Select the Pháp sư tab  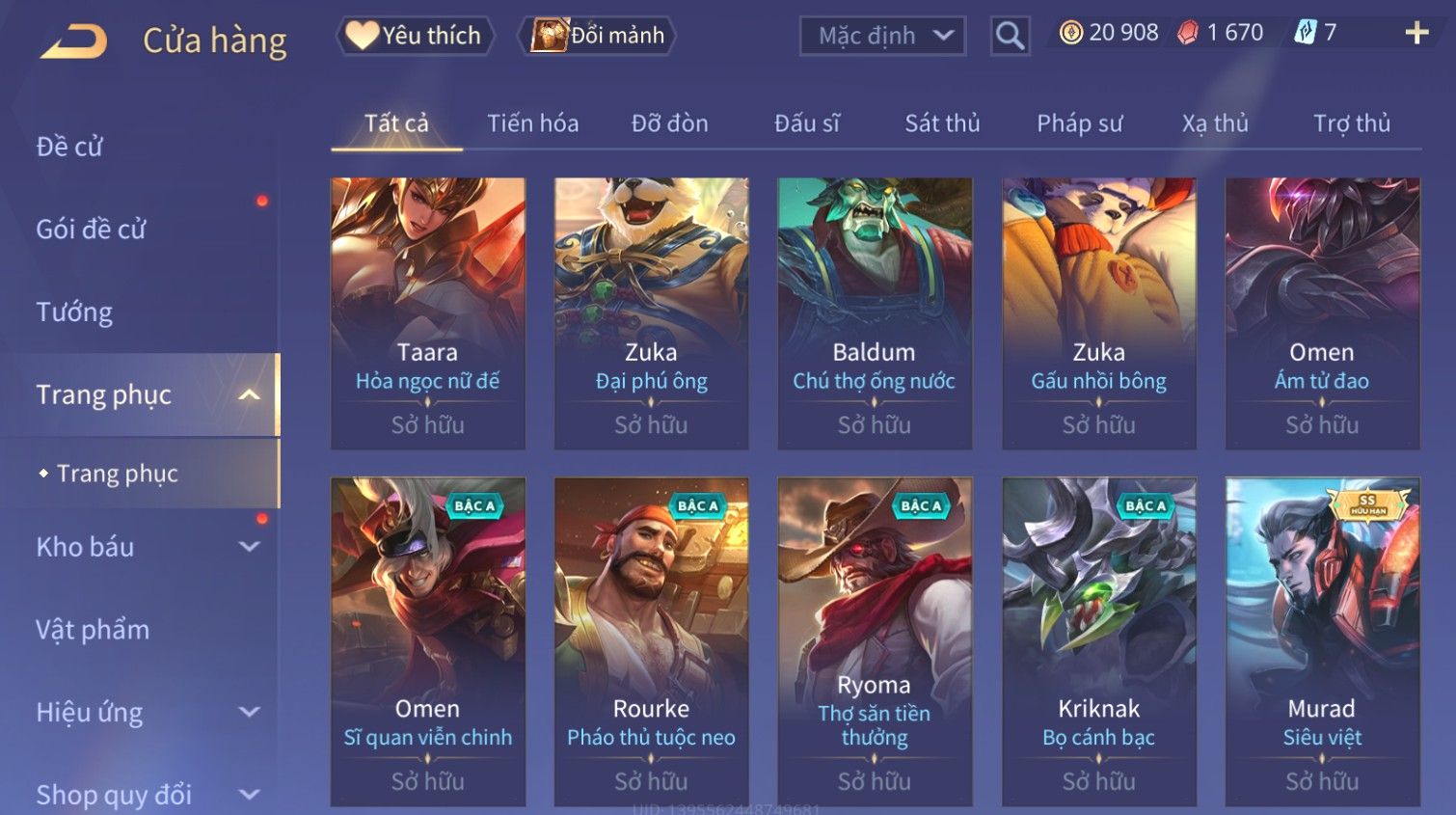tap(1079, 123)
